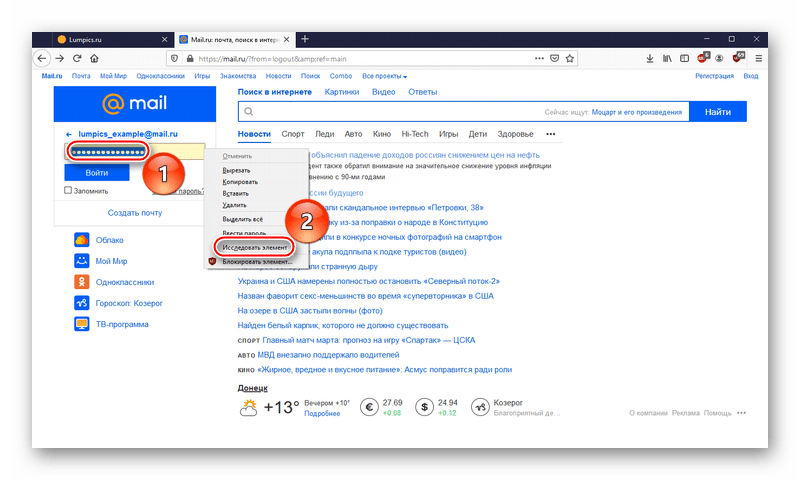The width and height of the screenshot is (800, 480).
Task: Open the browser home page icon
Action: 94,58
